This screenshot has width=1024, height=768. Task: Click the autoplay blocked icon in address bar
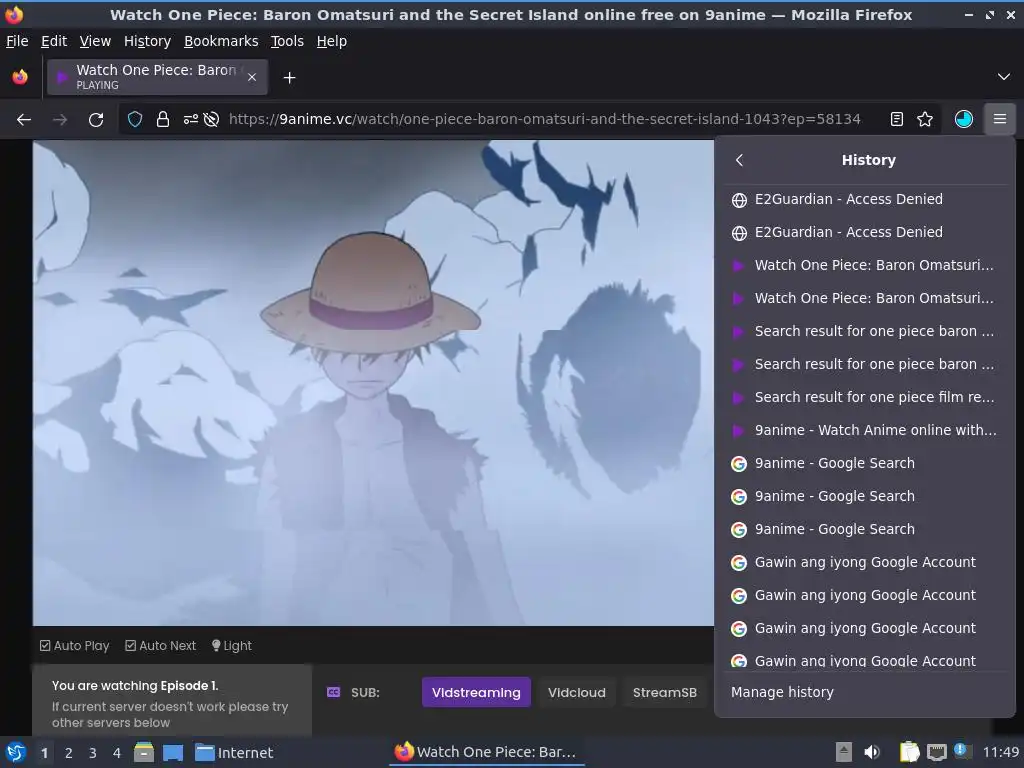211,120
